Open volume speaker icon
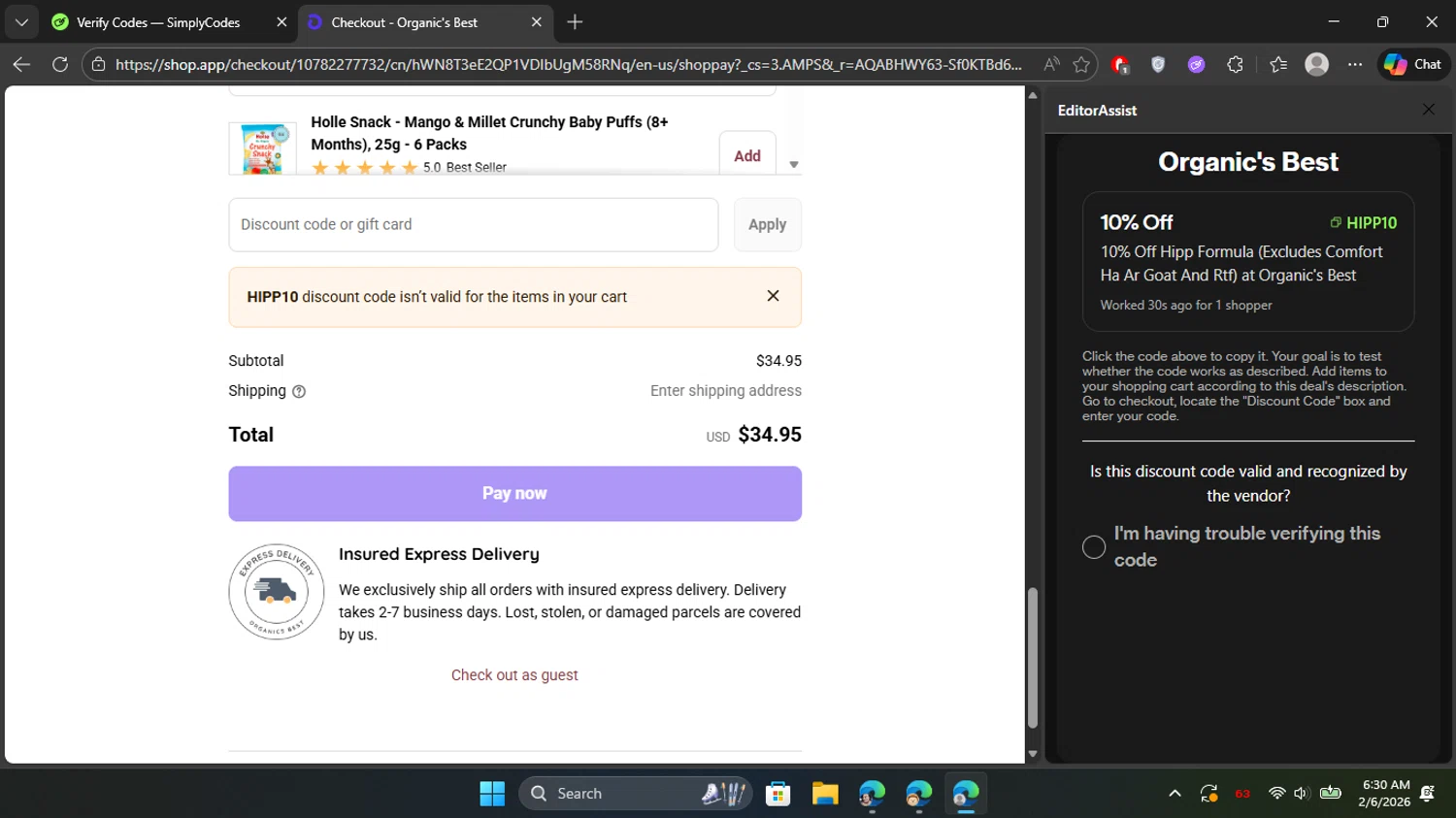 [x=1302, y=794]
